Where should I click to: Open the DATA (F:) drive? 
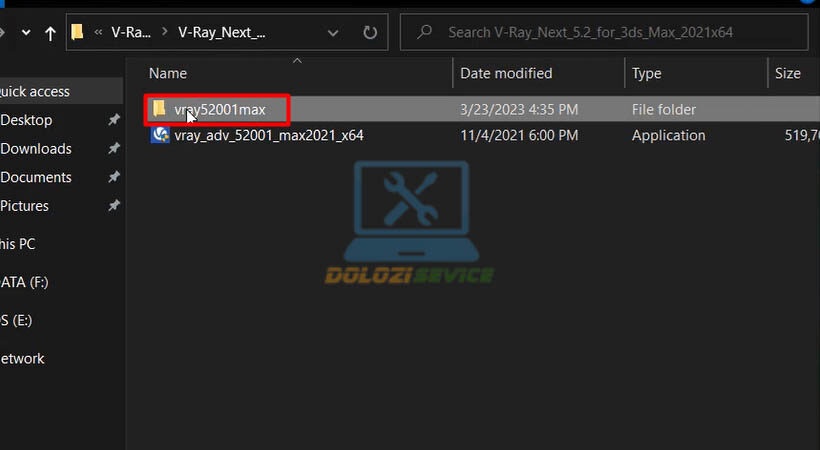coord(24,283)
